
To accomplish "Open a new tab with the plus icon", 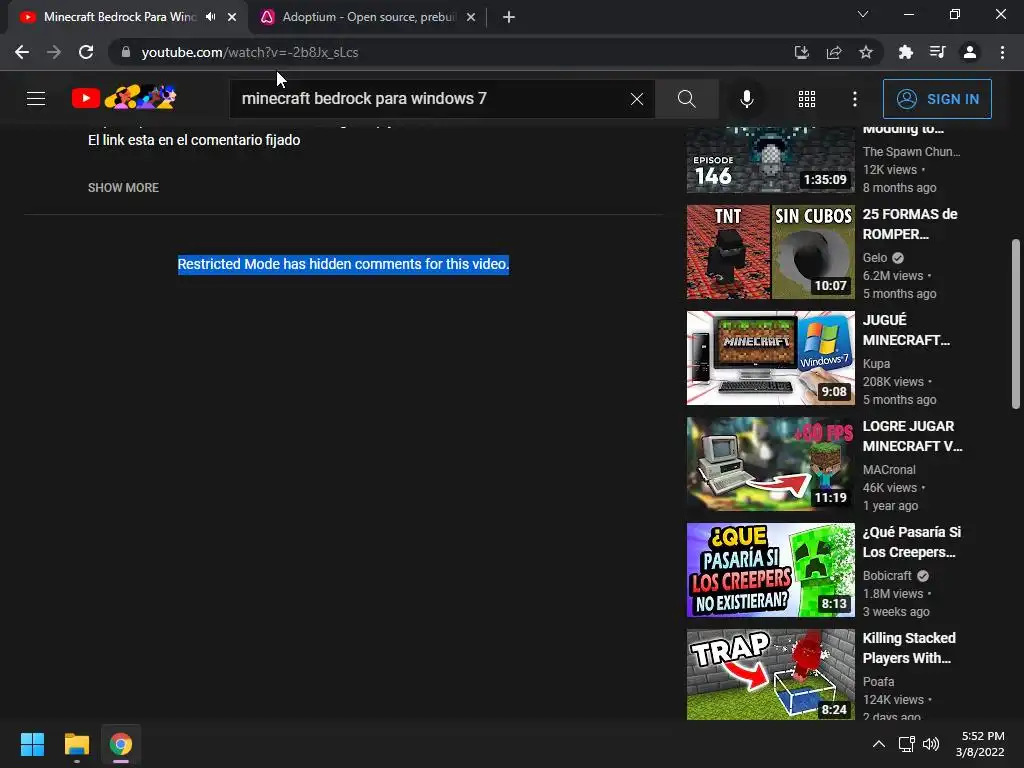I will click(509, 17).
